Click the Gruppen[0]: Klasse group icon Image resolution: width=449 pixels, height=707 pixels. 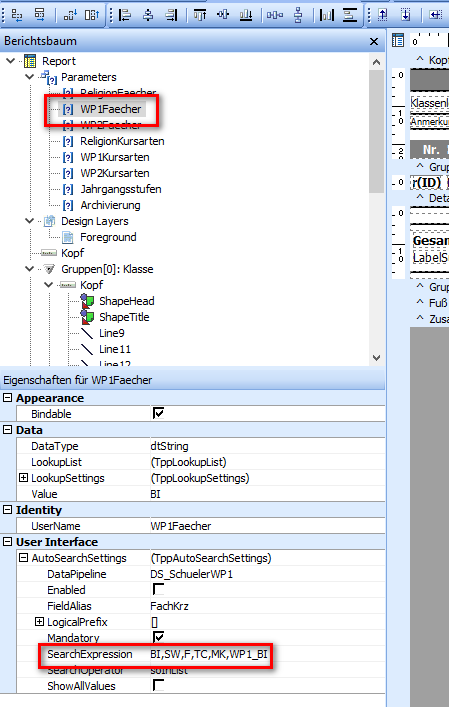[x=49, y=269]
